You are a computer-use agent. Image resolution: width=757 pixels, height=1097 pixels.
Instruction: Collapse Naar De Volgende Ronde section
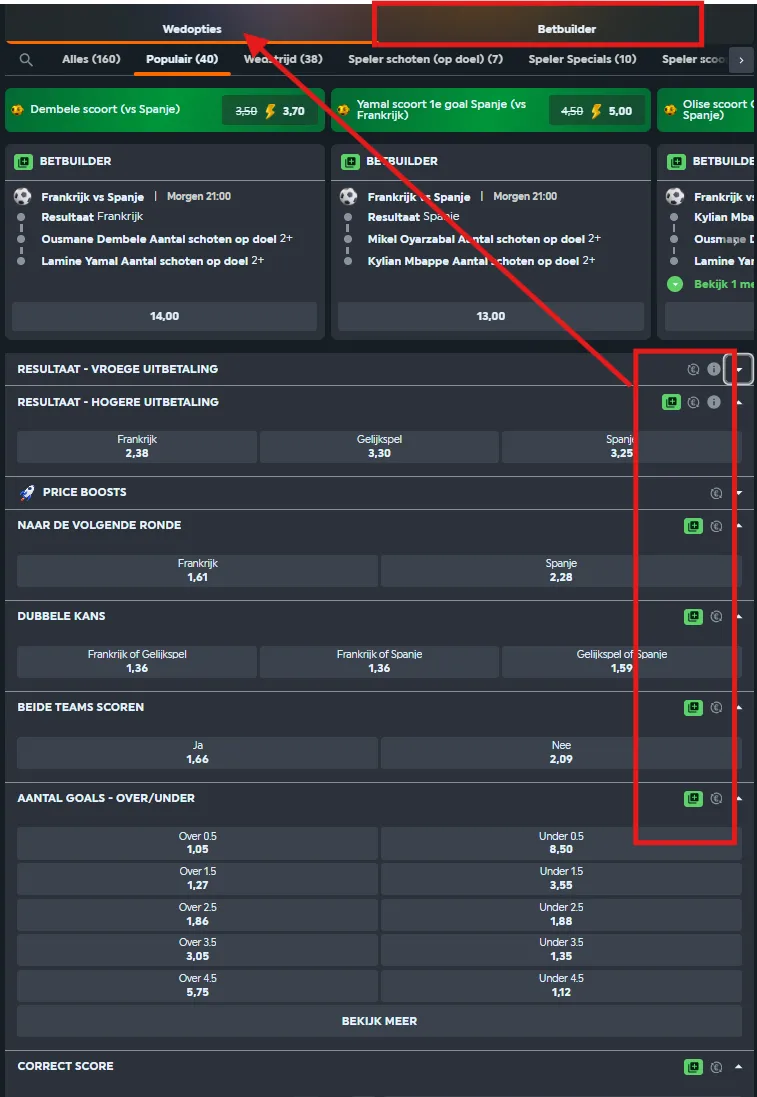[x=740, y=526]
